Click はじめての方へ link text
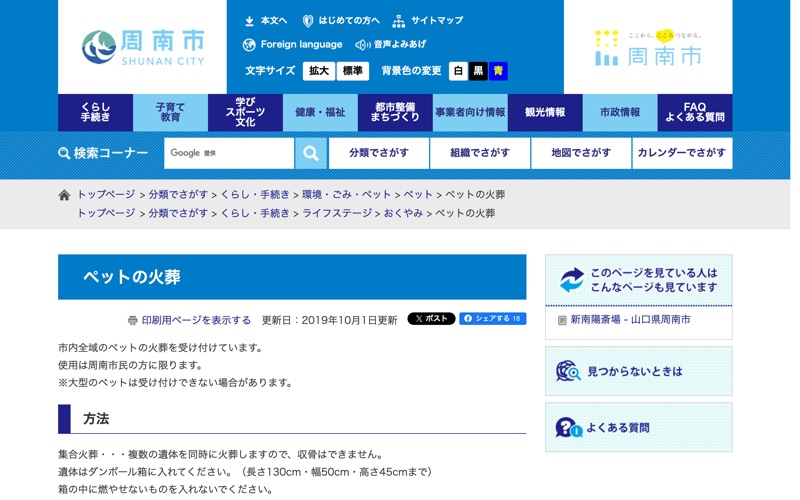The width and height of the screenshot is (800, 500). click(x=349, y=21)
